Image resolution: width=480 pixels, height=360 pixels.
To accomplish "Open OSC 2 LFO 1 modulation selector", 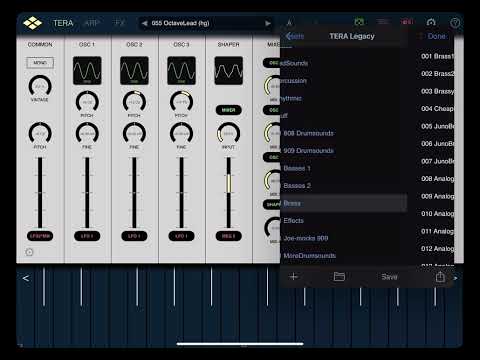I will point(134,236).
